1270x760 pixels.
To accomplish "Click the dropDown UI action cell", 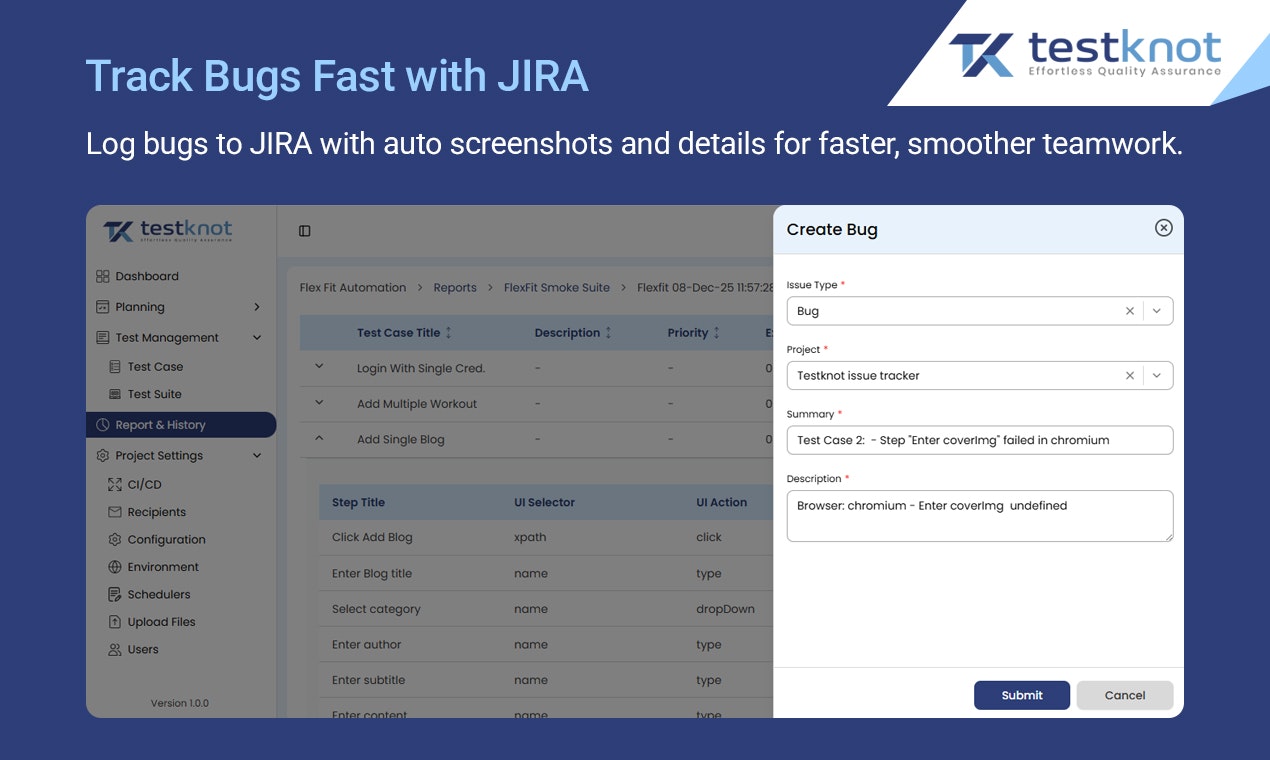I will click(725, 609).
